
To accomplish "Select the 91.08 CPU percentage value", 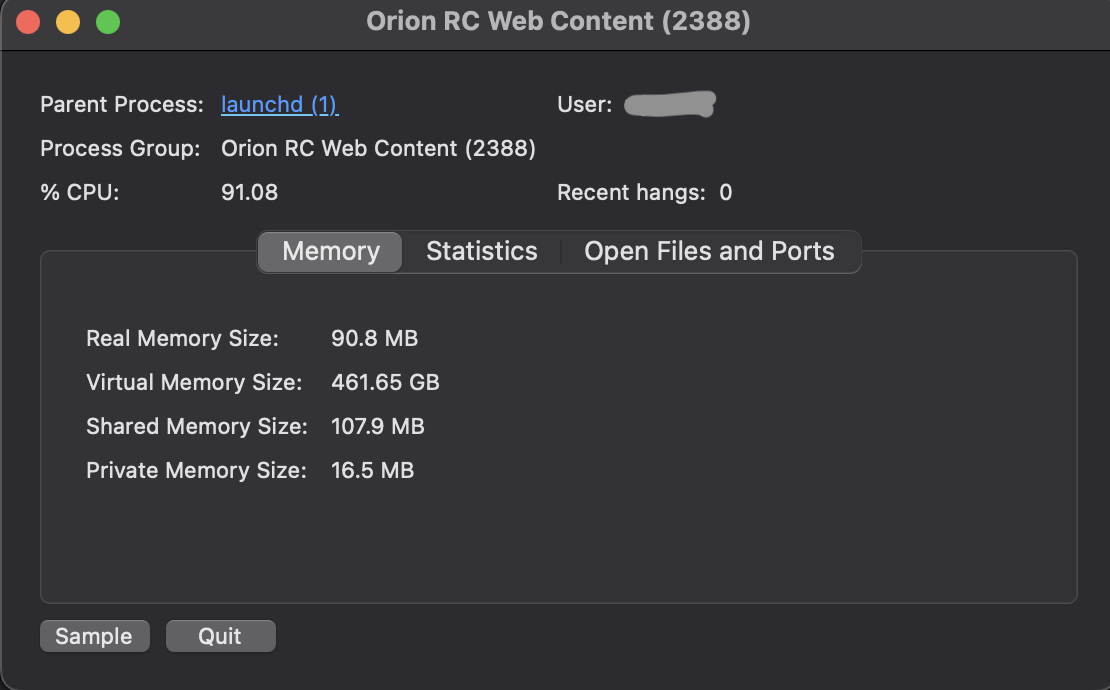I will [x=249, y=193].
